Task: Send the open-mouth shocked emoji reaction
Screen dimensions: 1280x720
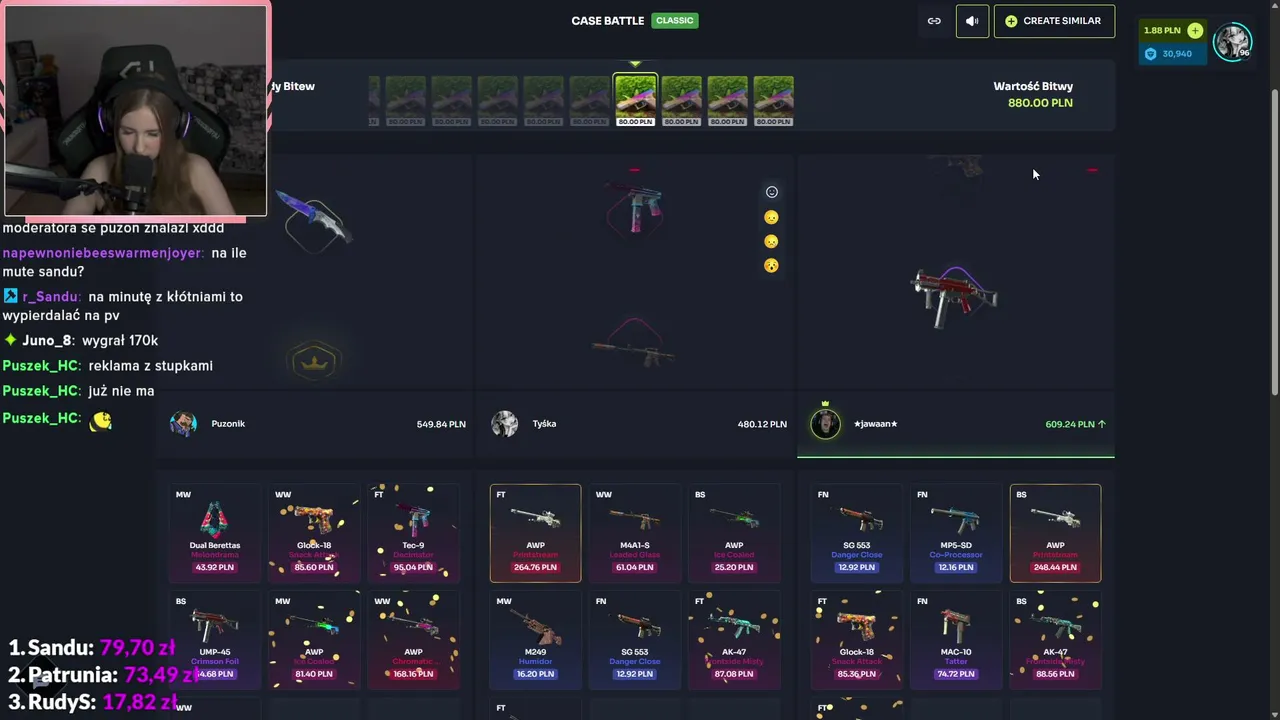Action: click(x=771, y=266)
